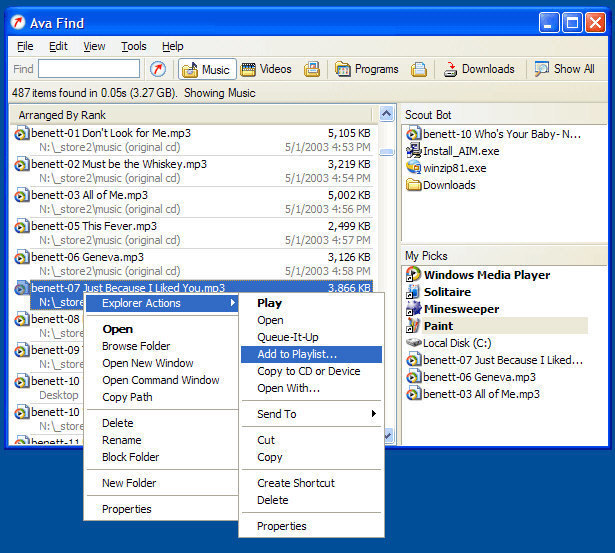This screenshot has width=615, height=553.
Task: Expand the Explorer Actions submenu
Action: pyautogui.click(x=162, y=303)
